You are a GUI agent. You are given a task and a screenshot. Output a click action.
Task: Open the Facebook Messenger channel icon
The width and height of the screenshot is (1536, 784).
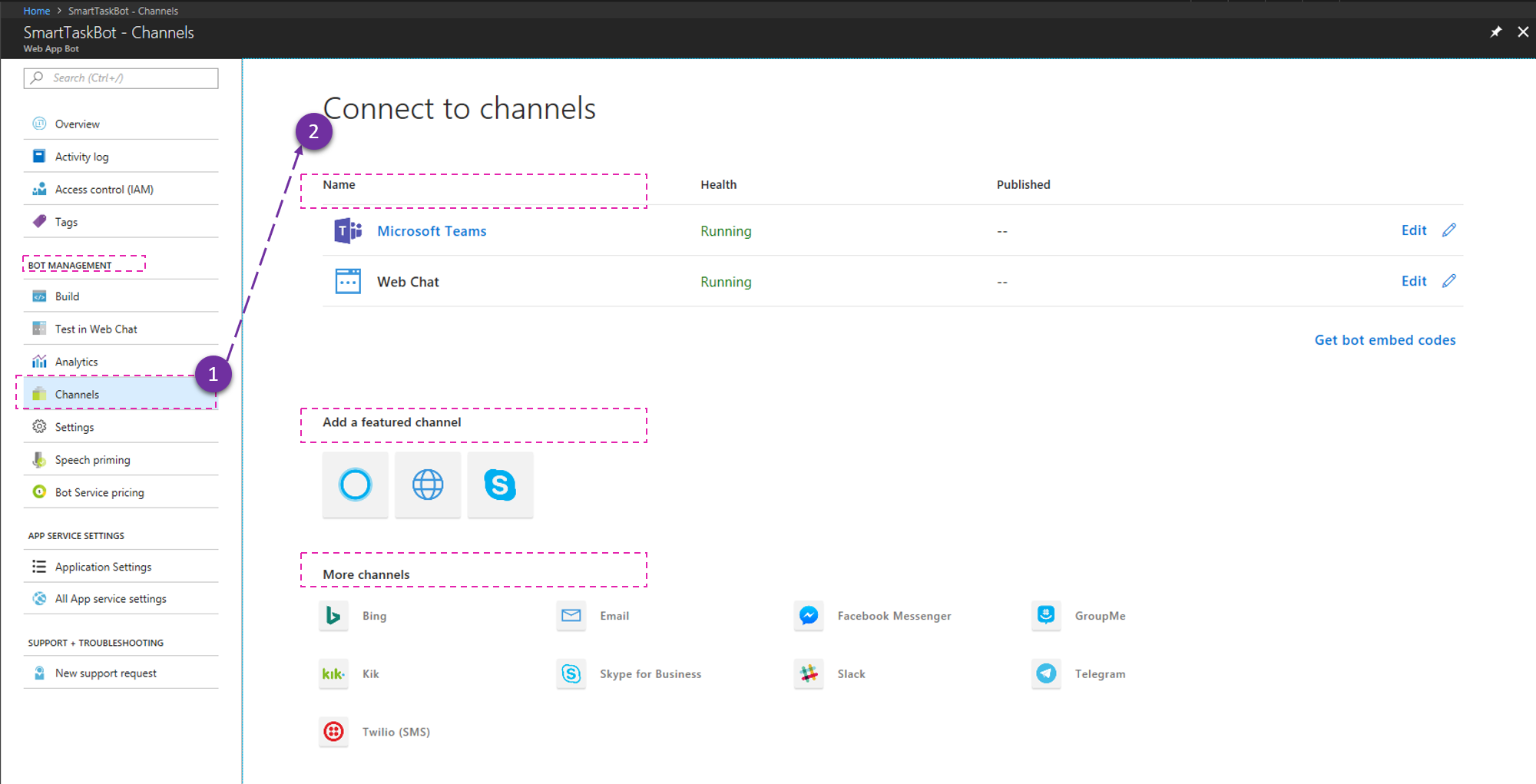(808, 615)
